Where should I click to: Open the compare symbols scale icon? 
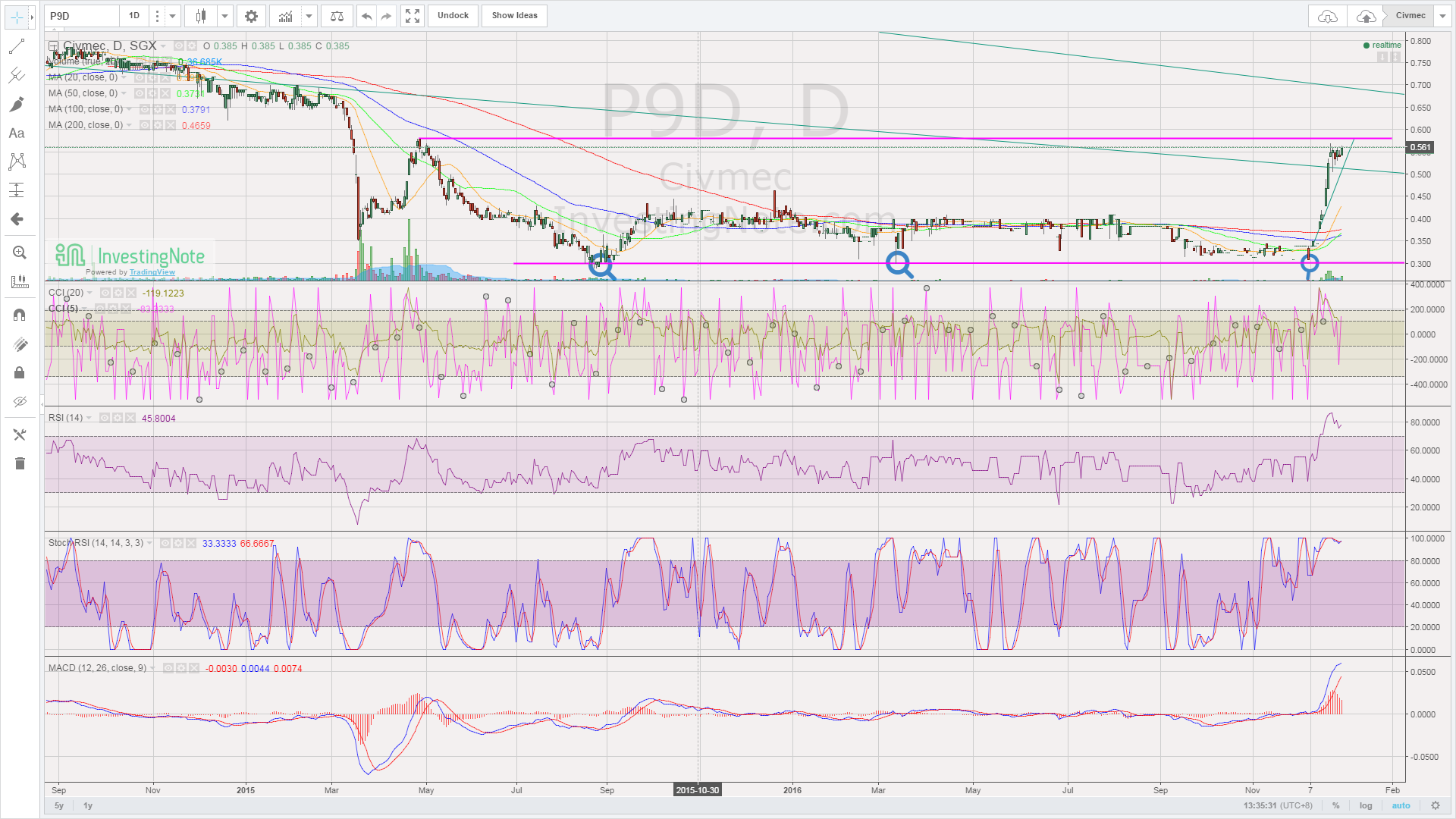tap(337, 16)
